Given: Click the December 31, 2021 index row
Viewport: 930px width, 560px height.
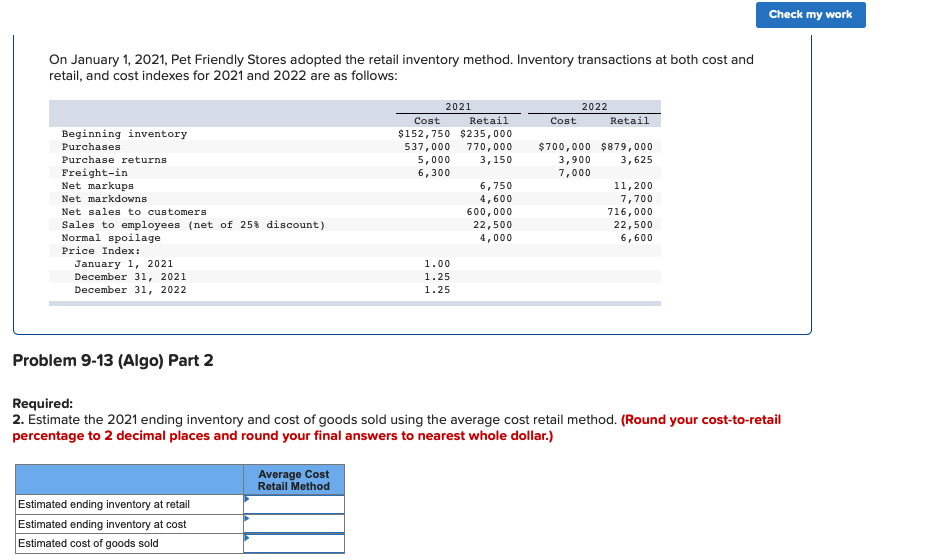Looking at the screenshot, I should point(130,278).
